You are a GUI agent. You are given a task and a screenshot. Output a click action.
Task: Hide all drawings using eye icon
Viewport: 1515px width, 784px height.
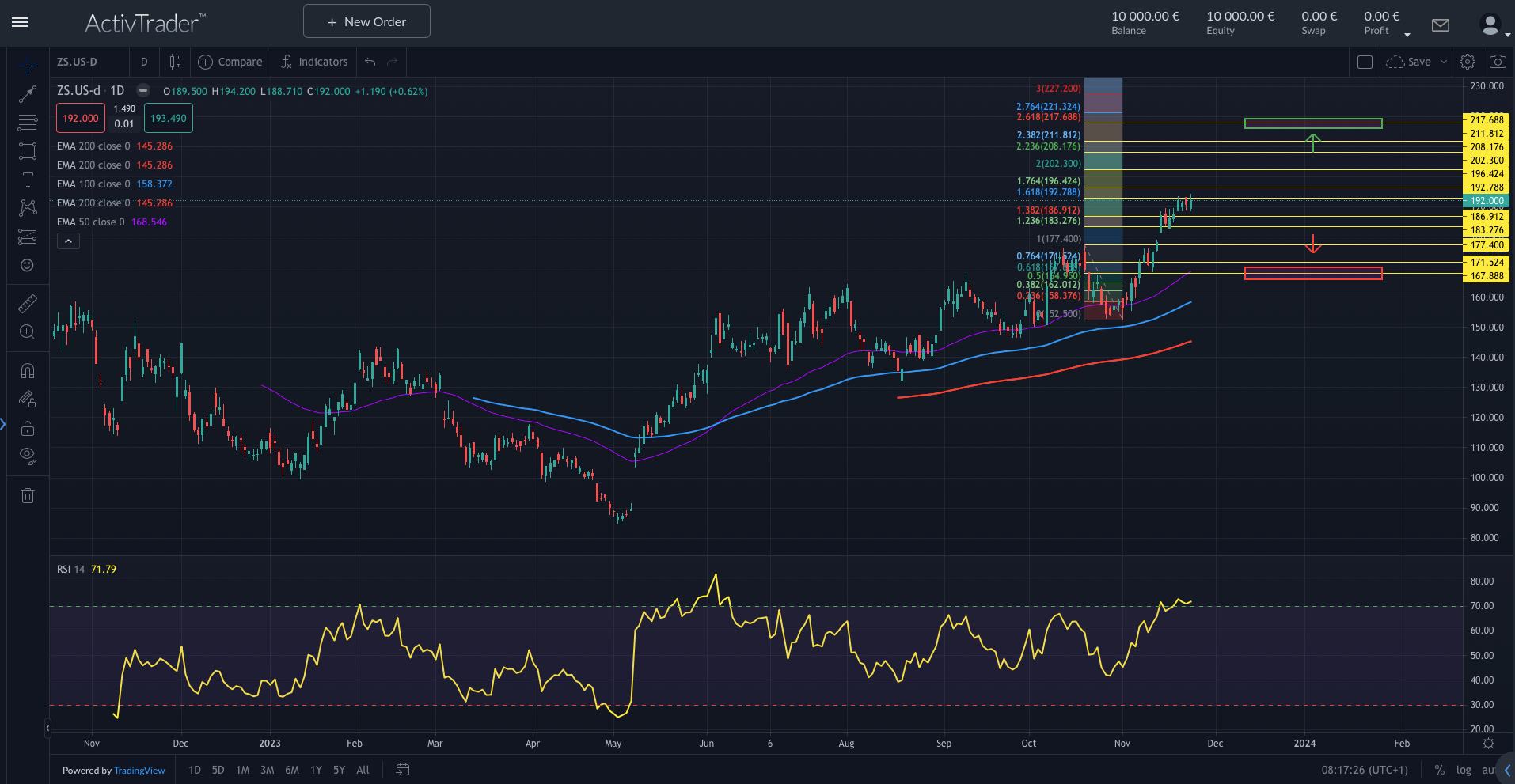point(28,455)
